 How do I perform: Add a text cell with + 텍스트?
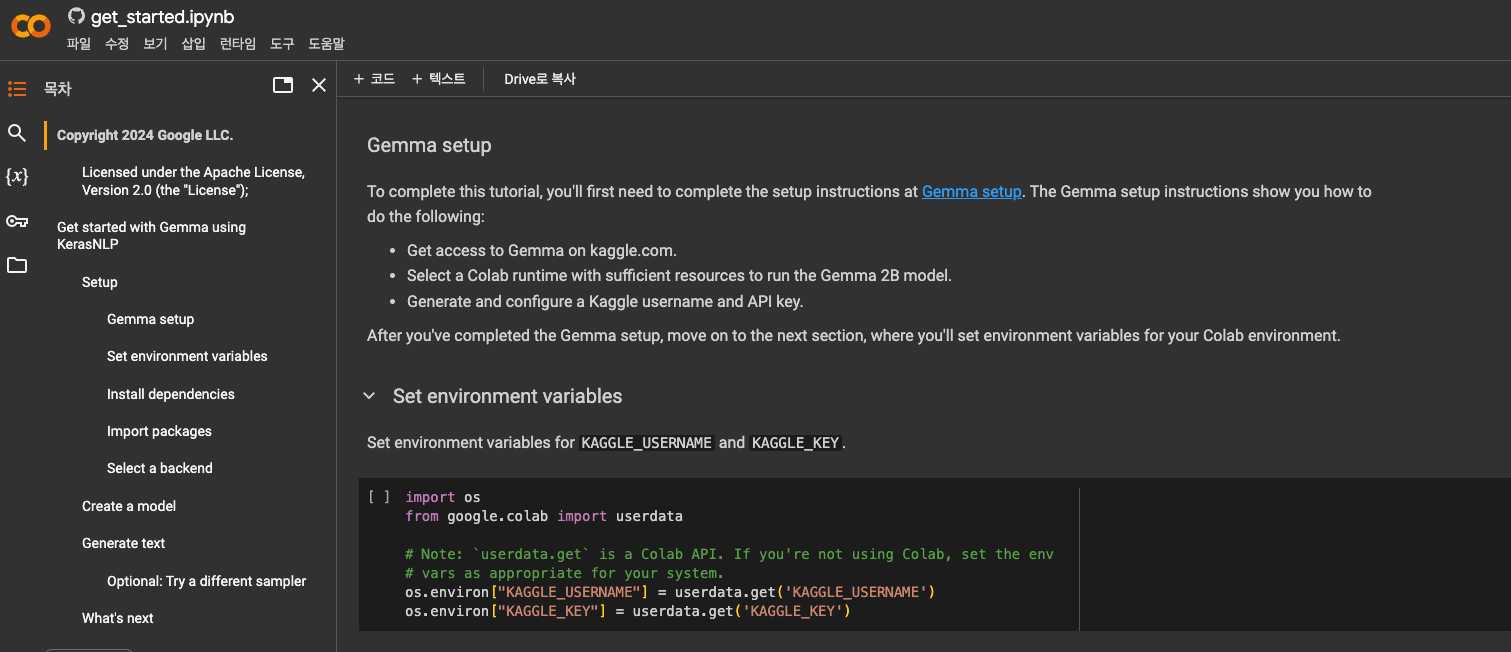pos(438,79)
